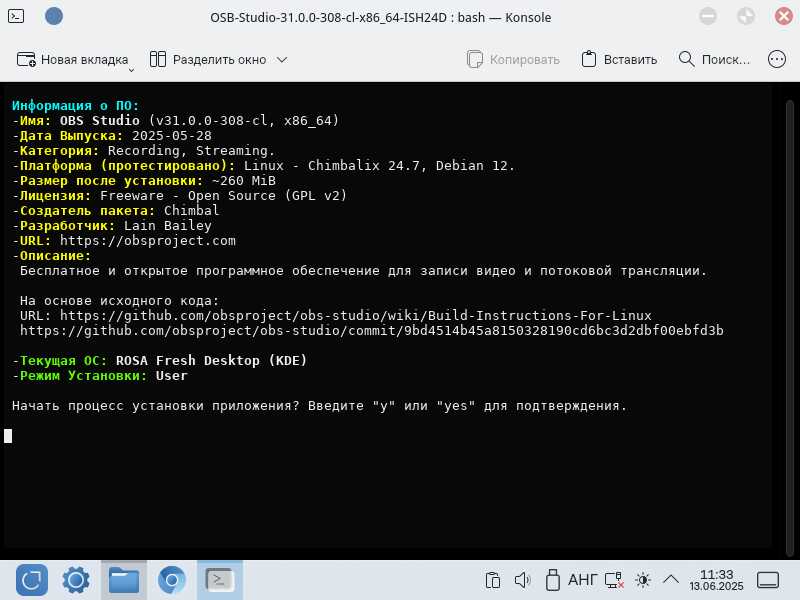Image resolution: width=800 pixels, height=600 pixels.
Task: Click the developer name 'Lain Bailey'
Action: (x=168, y=226)
